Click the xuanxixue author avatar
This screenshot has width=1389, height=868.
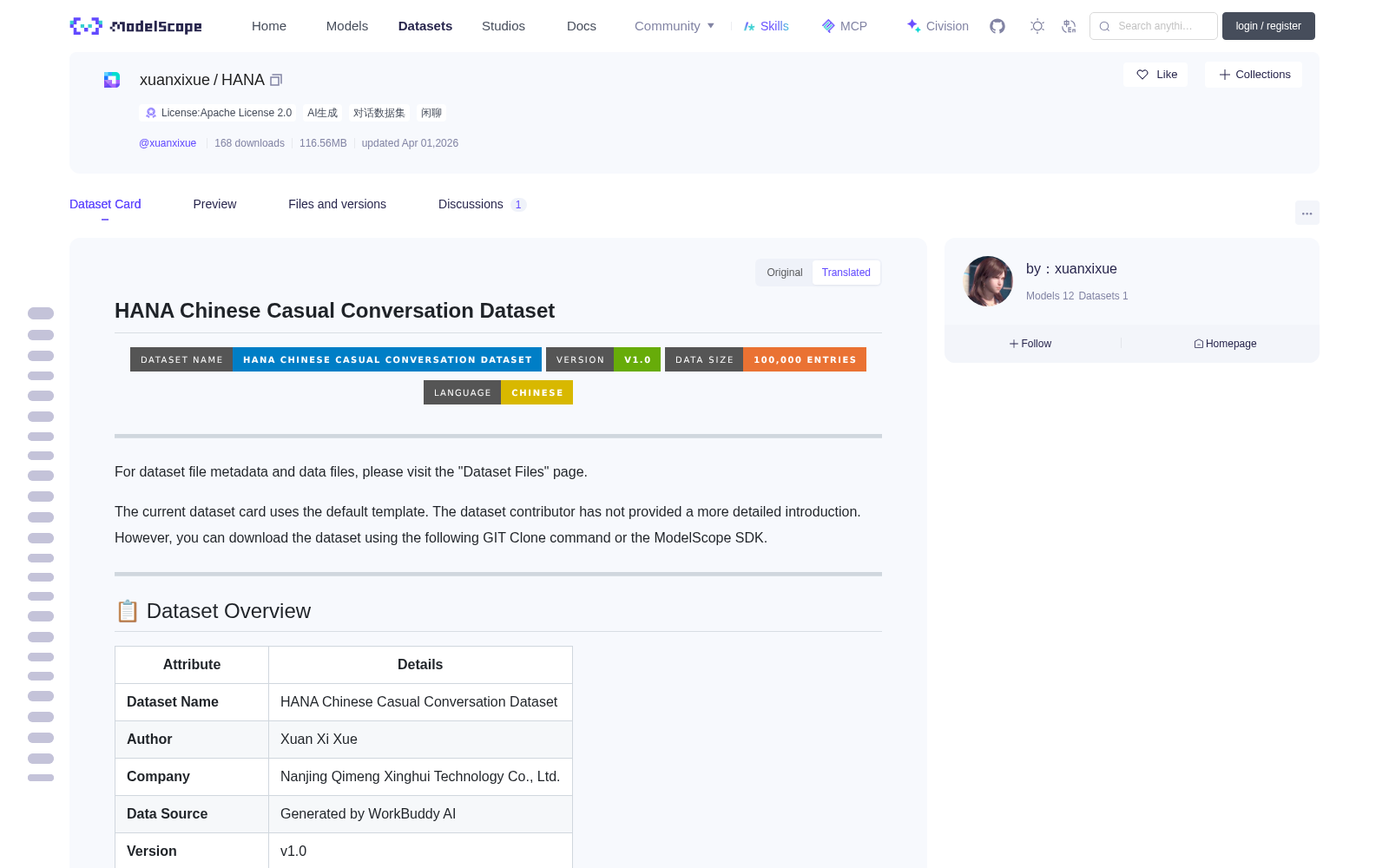pos(988,281)
